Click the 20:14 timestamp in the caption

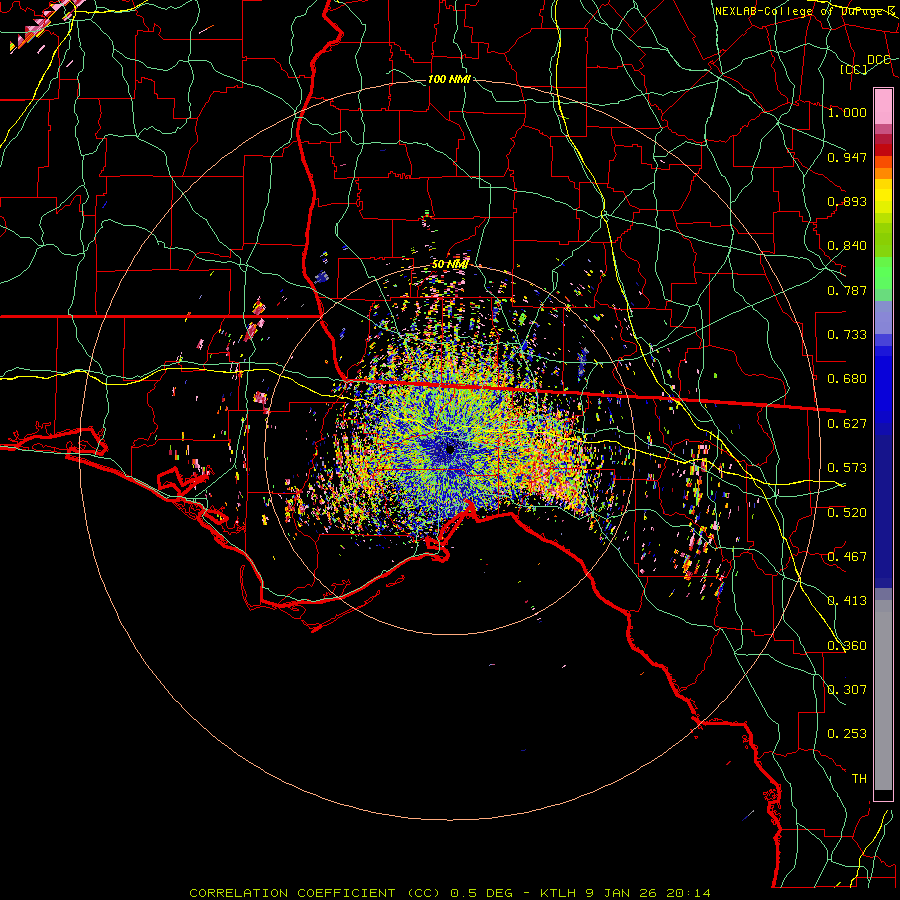coord(688,893)
